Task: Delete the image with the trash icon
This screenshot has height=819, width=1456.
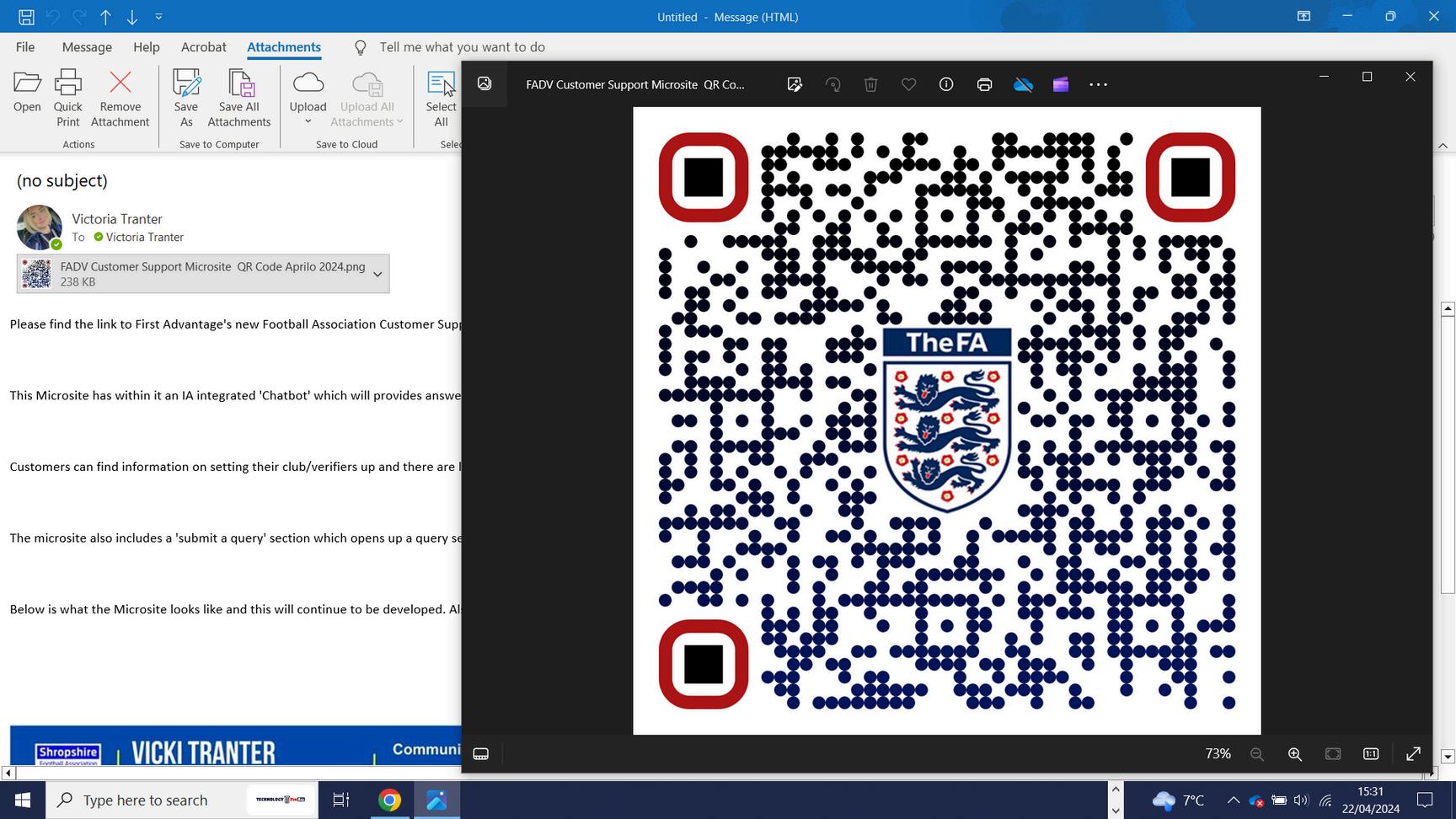Action: 870,84
